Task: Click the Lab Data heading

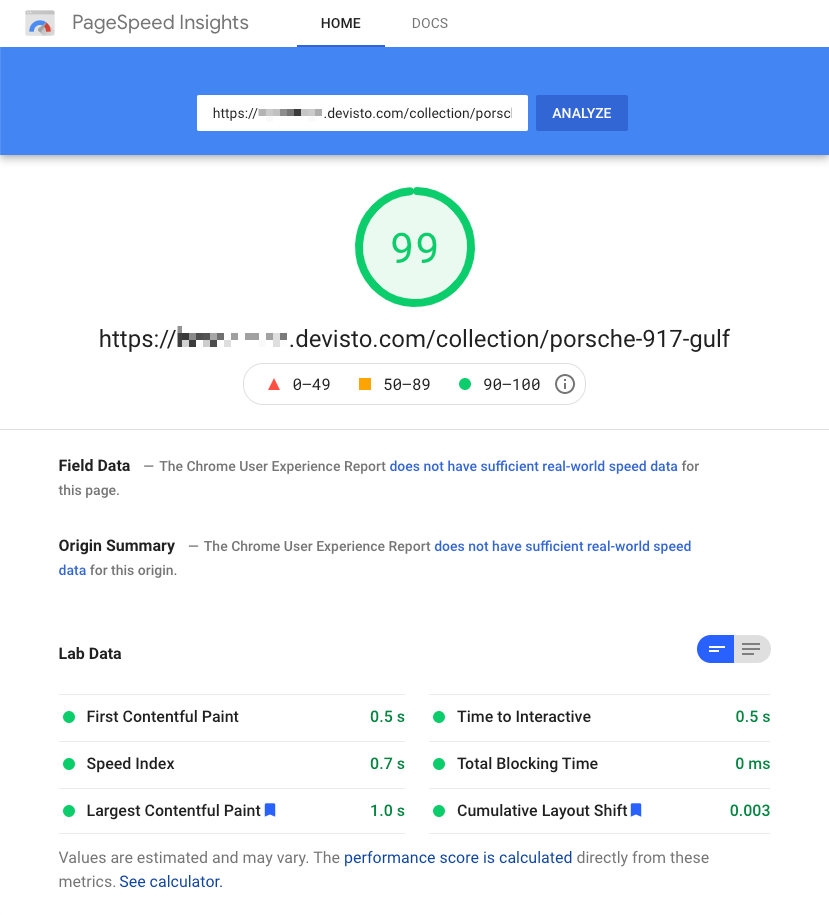Action: click(x=90, y=654)
